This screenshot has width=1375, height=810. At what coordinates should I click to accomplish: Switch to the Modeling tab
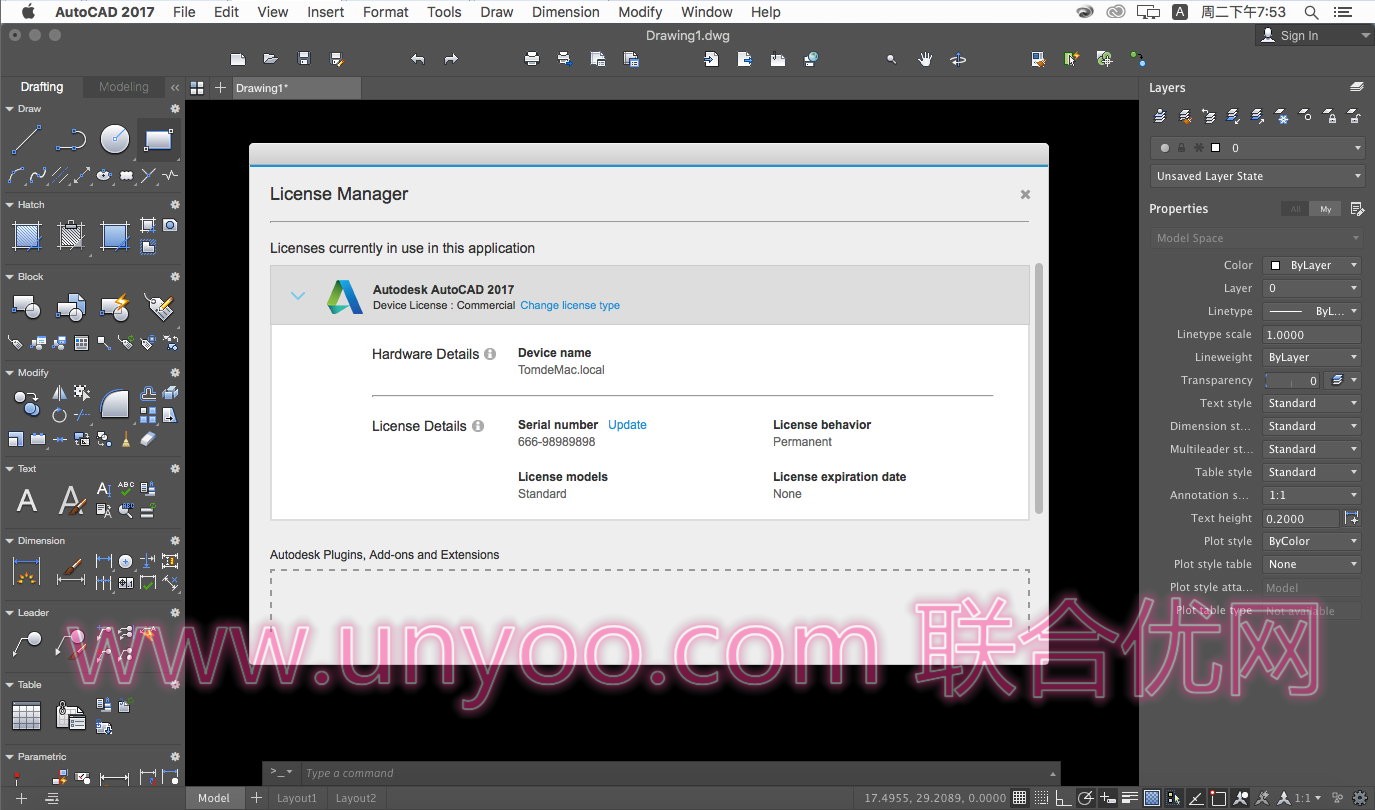point(123,87)
